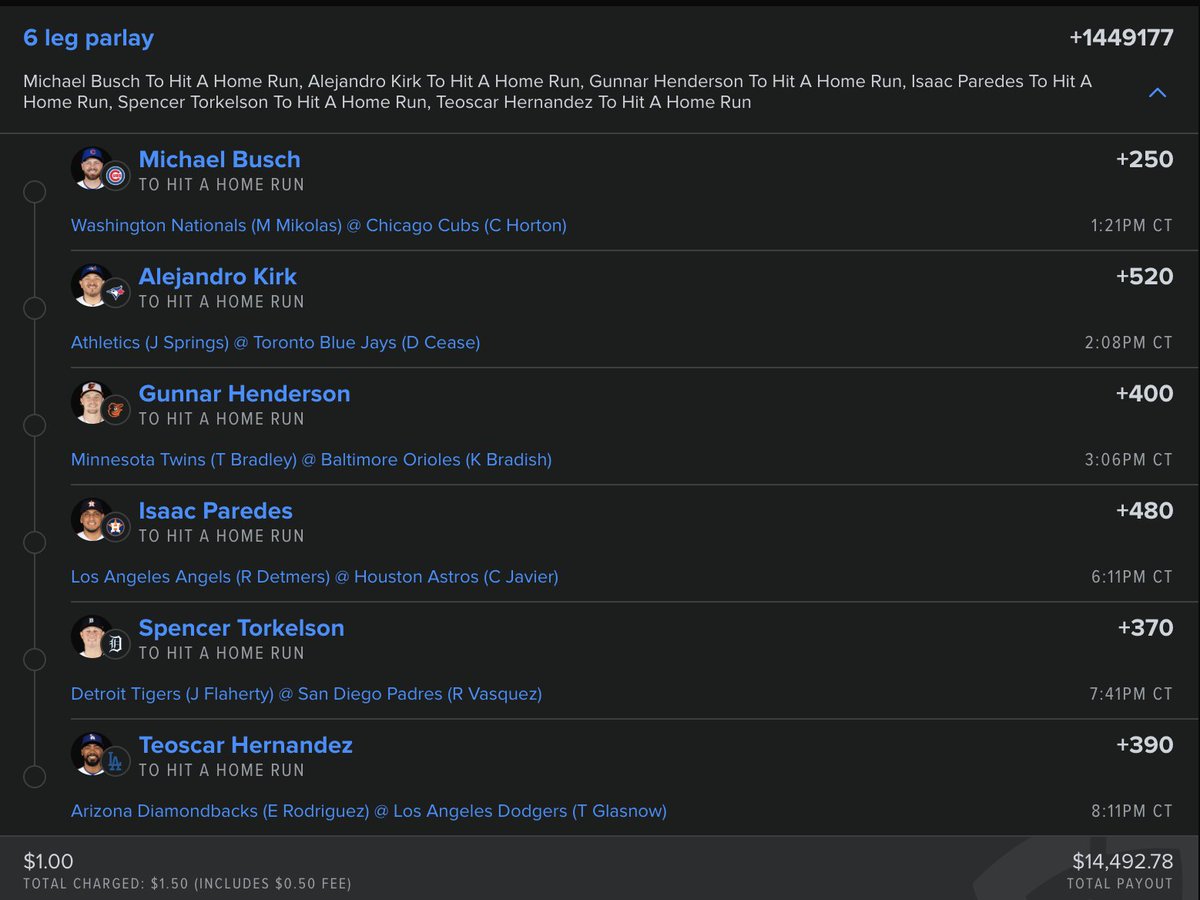Click the +520 odds for Alejandro Kirk
This screenshot has width=1200, height=900.
(1144, 276)
